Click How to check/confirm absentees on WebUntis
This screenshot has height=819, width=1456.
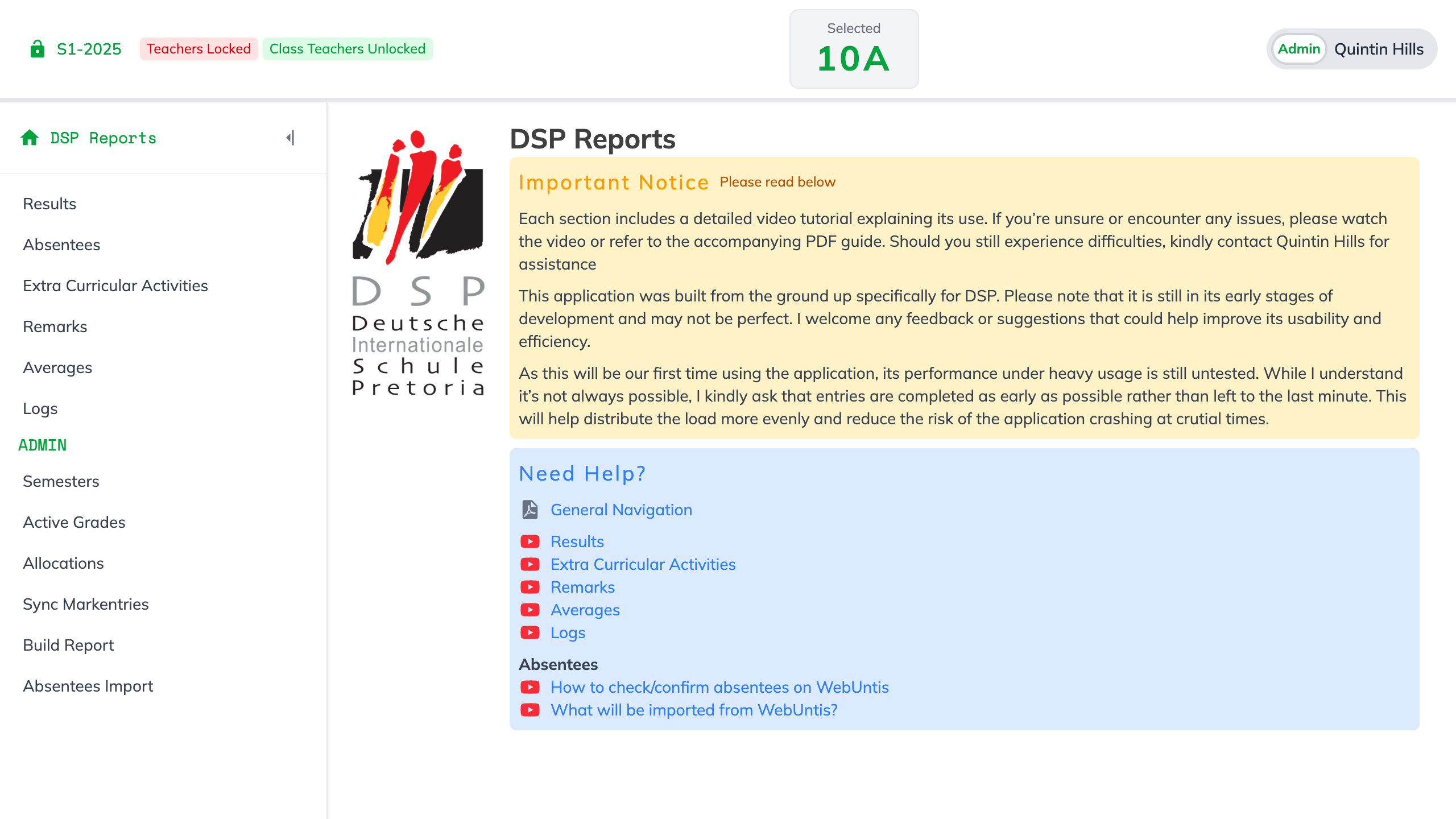click(719, 687)
